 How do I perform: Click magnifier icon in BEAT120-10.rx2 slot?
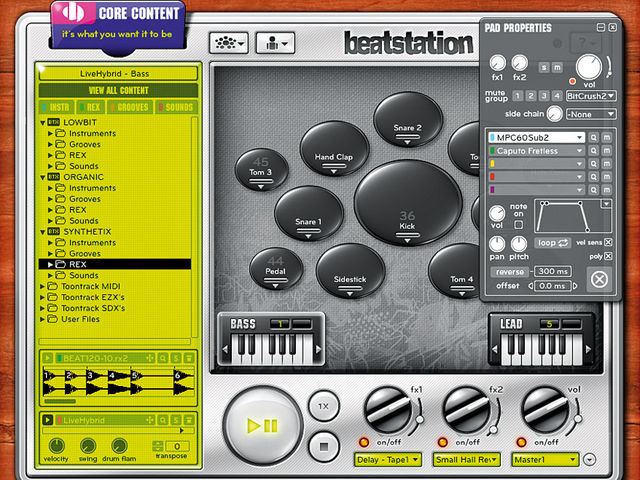point(162,358)
